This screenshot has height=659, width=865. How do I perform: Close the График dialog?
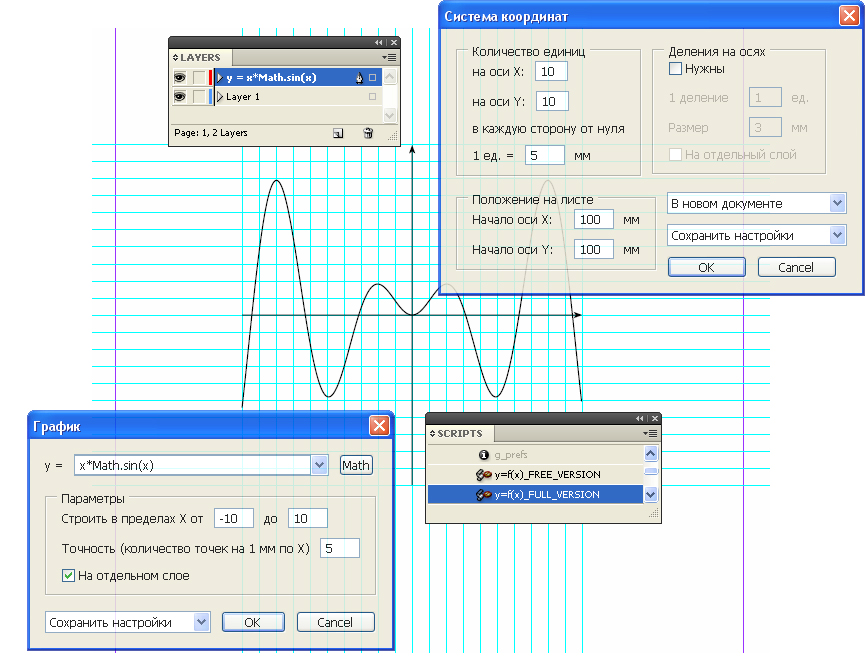(x=380, y=426)
